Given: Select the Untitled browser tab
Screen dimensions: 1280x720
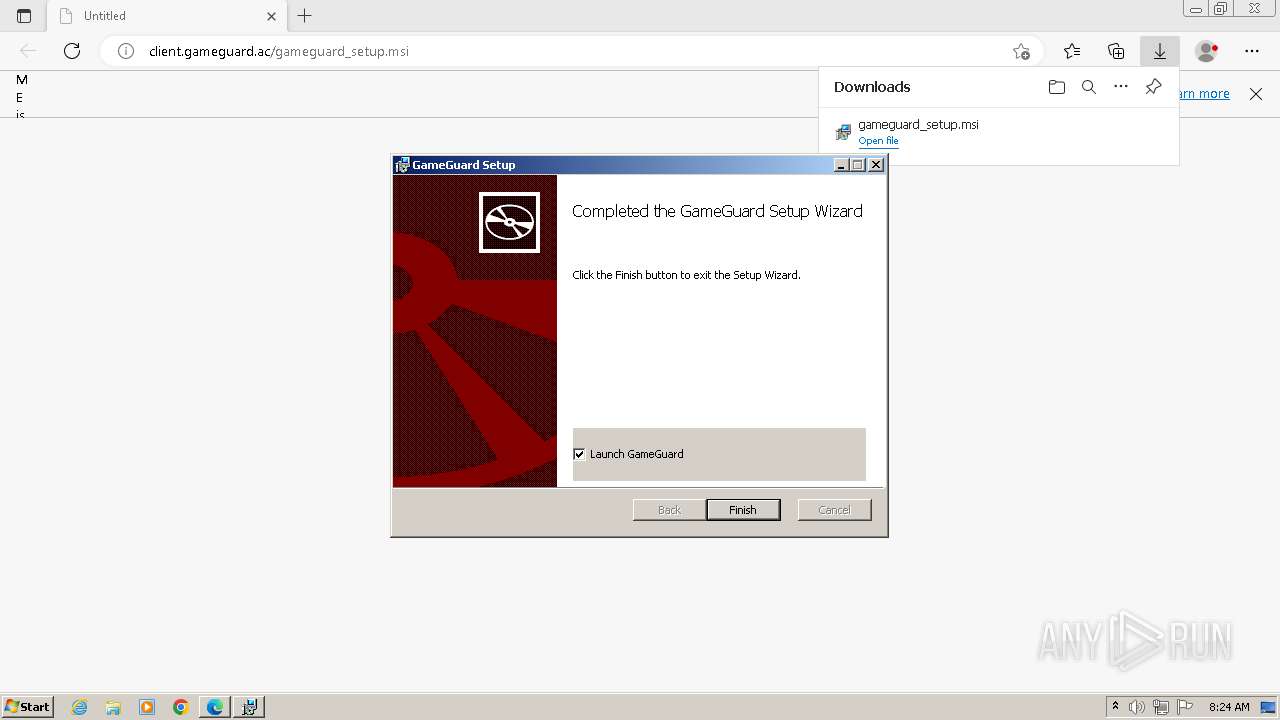Looking at the screenshot, I should [167, 16].
